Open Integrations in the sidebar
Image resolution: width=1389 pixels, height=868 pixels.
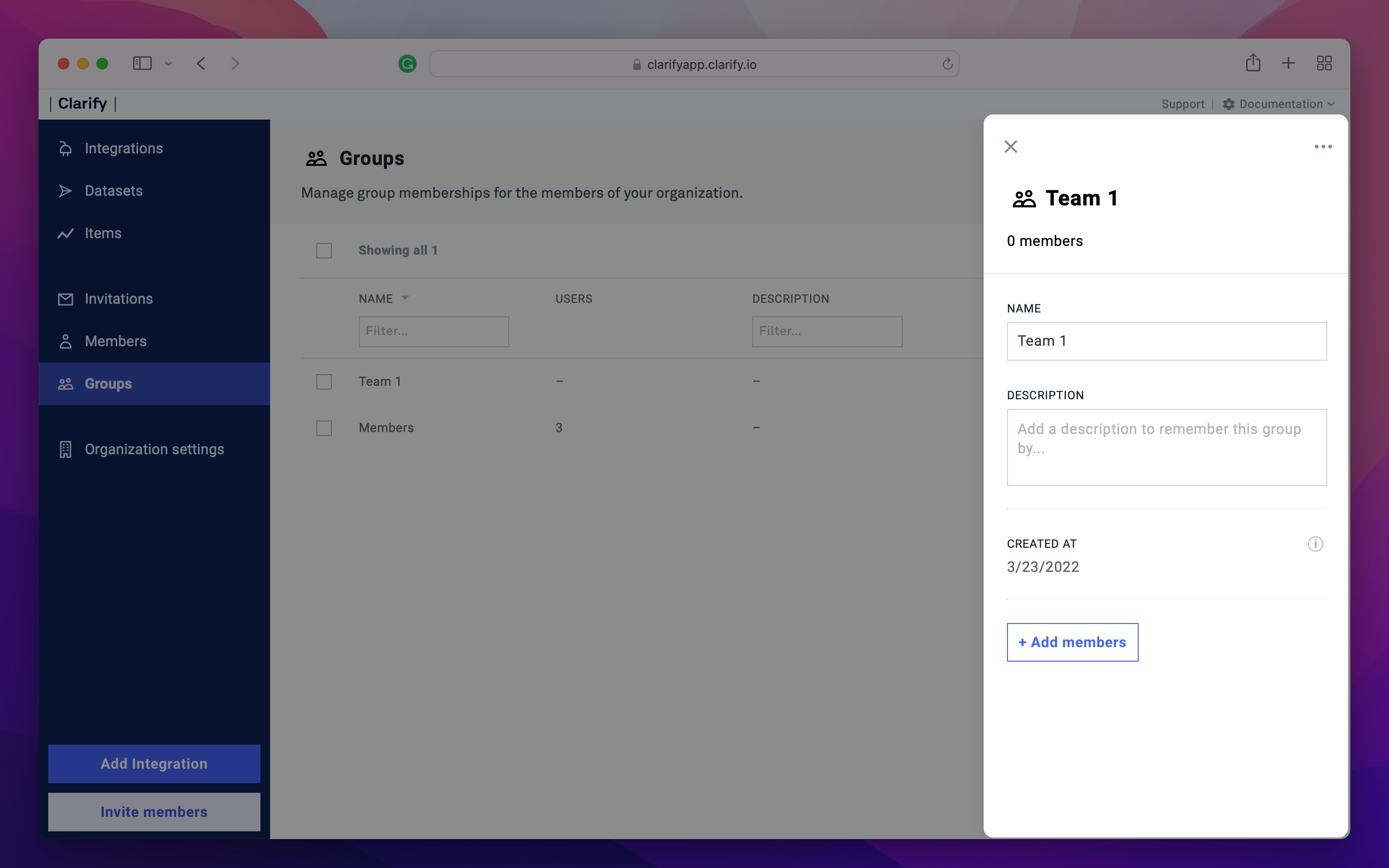[123, 148]
